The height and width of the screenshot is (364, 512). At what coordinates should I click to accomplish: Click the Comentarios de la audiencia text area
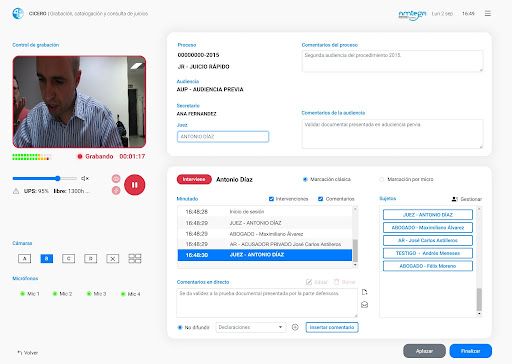[x=392, y=134]
